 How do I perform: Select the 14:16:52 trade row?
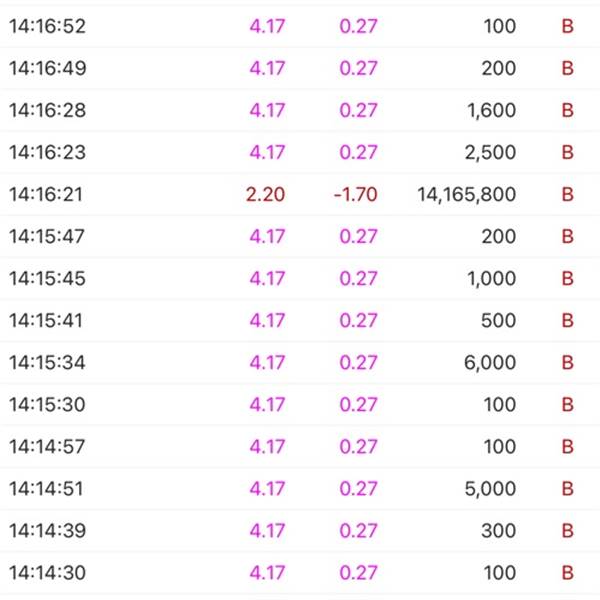click(x=300, y=26)
